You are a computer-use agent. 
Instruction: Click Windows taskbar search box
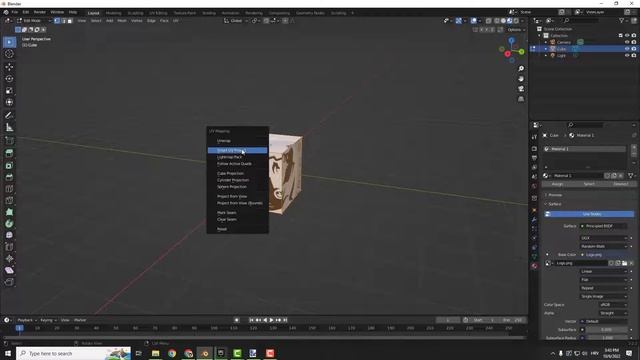coord(73,353)
